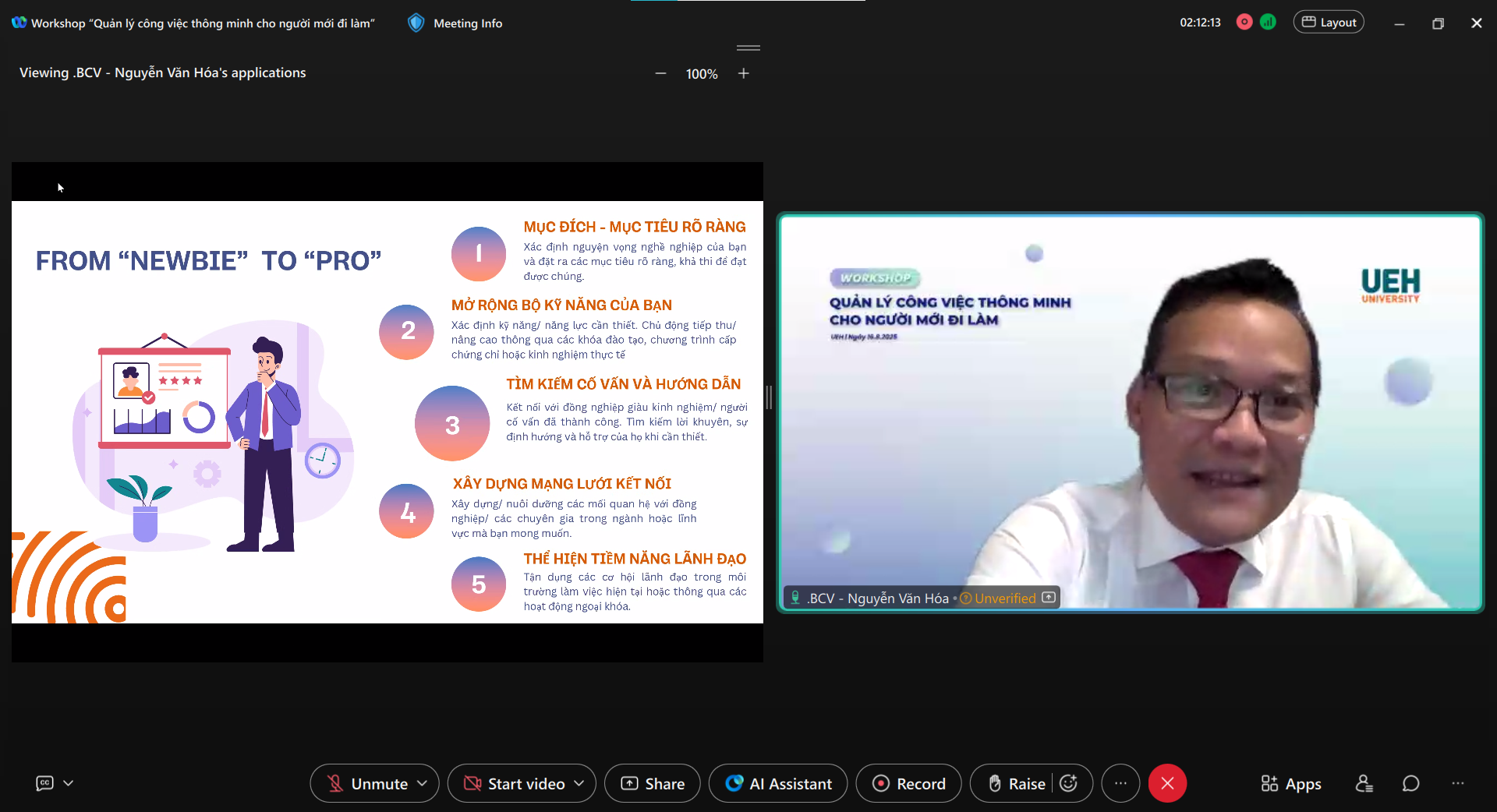Viewport: 1497px width, 812px height.
Task: Toggle closed captions icon
Action: point(45,783)
